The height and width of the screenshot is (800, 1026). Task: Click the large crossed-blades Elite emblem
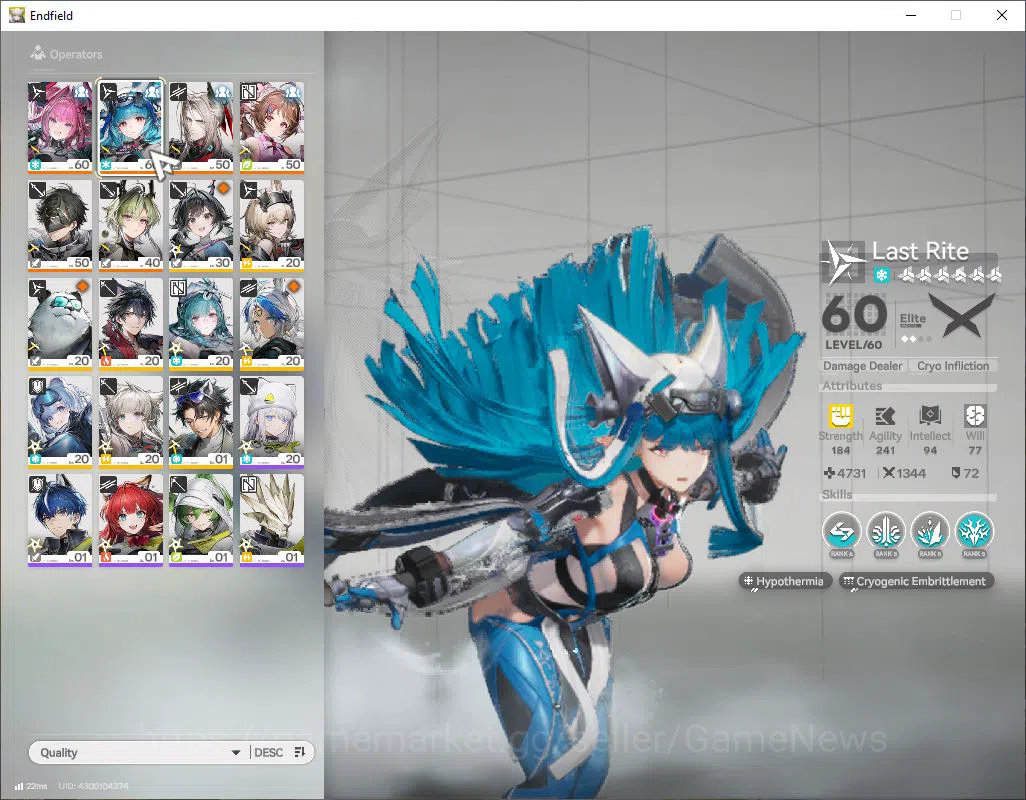pyautogui.click(x=962, y=315)
